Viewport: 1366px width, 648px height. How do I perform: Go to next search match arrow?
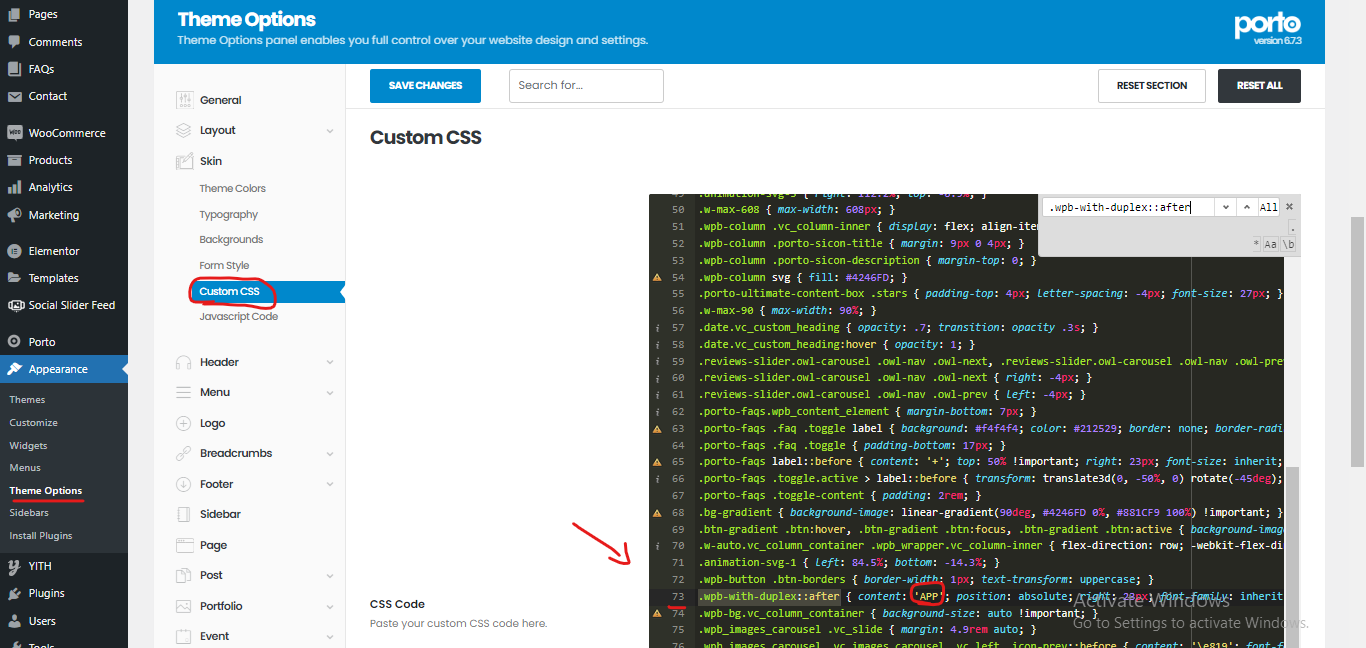click(x=1226, y=207)
